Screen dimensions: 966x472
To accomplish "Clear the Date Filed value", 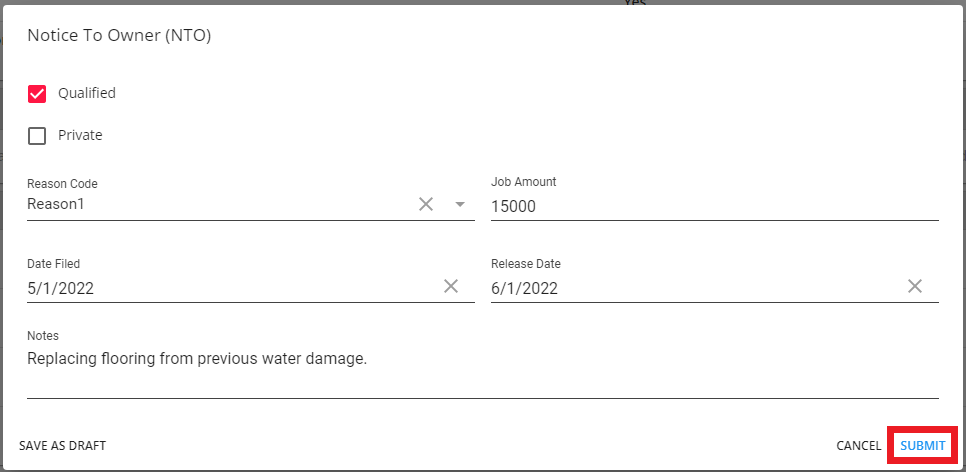I will tap(451, 287).
